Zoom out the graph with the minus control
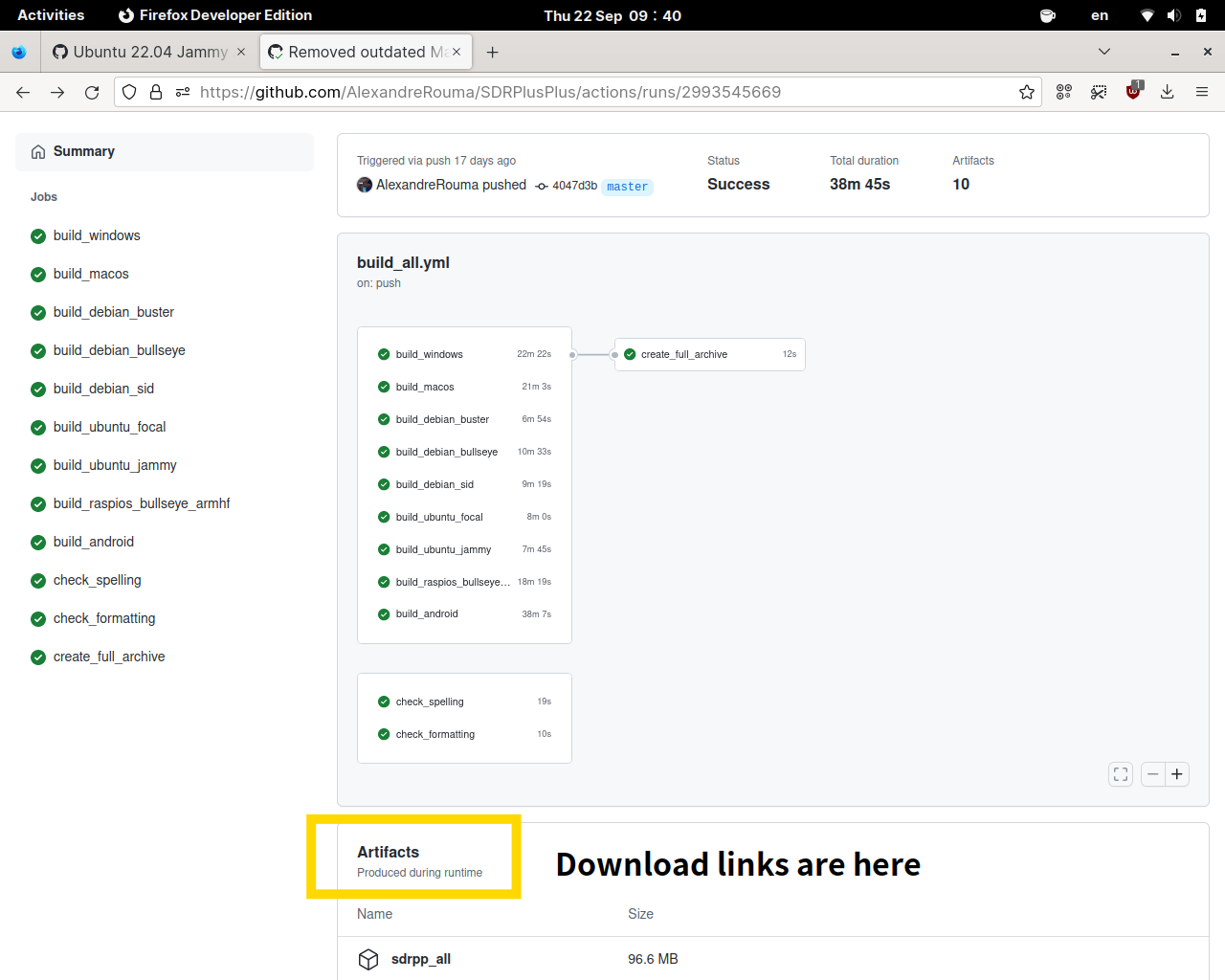The image size is (1225, 980). point(1152,774)
